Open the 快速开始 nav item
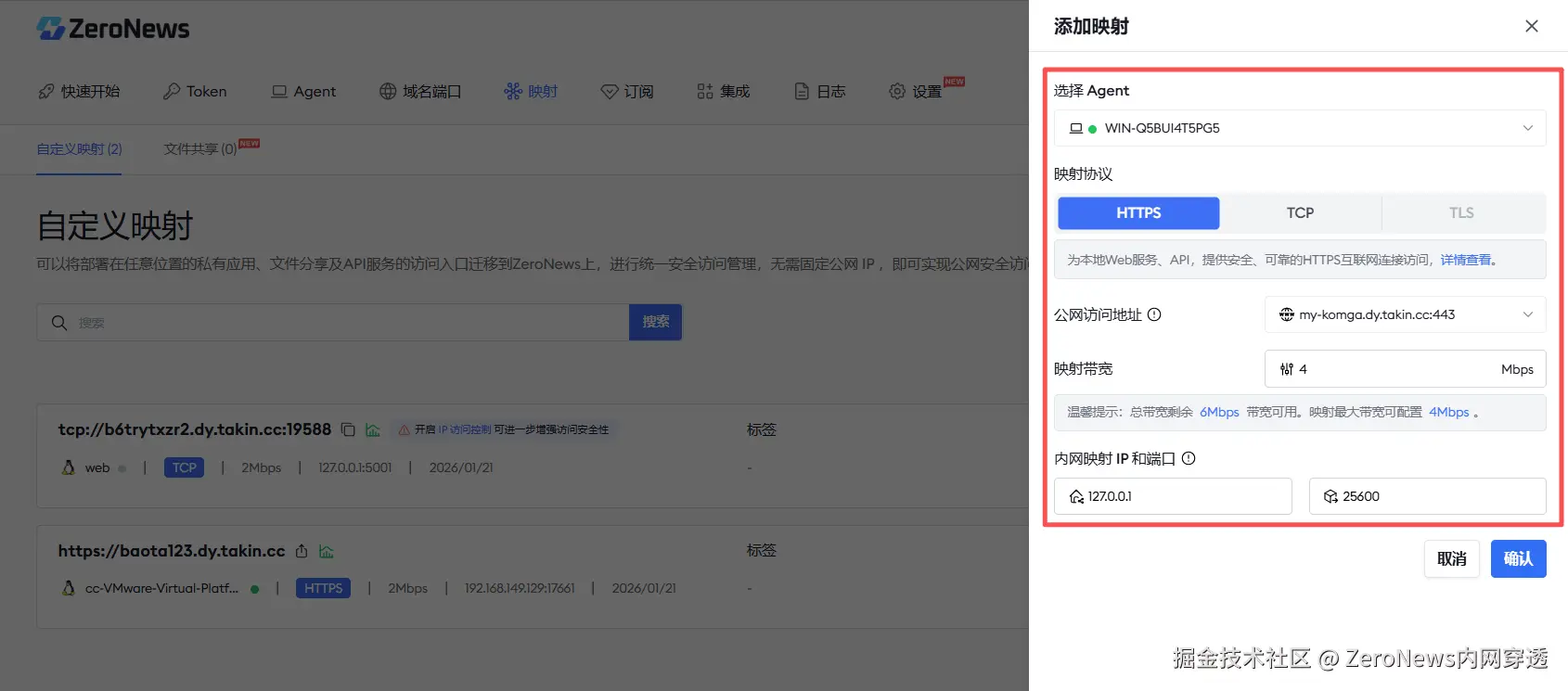The height and width of the screenshot is (691, 1568). 79,91
